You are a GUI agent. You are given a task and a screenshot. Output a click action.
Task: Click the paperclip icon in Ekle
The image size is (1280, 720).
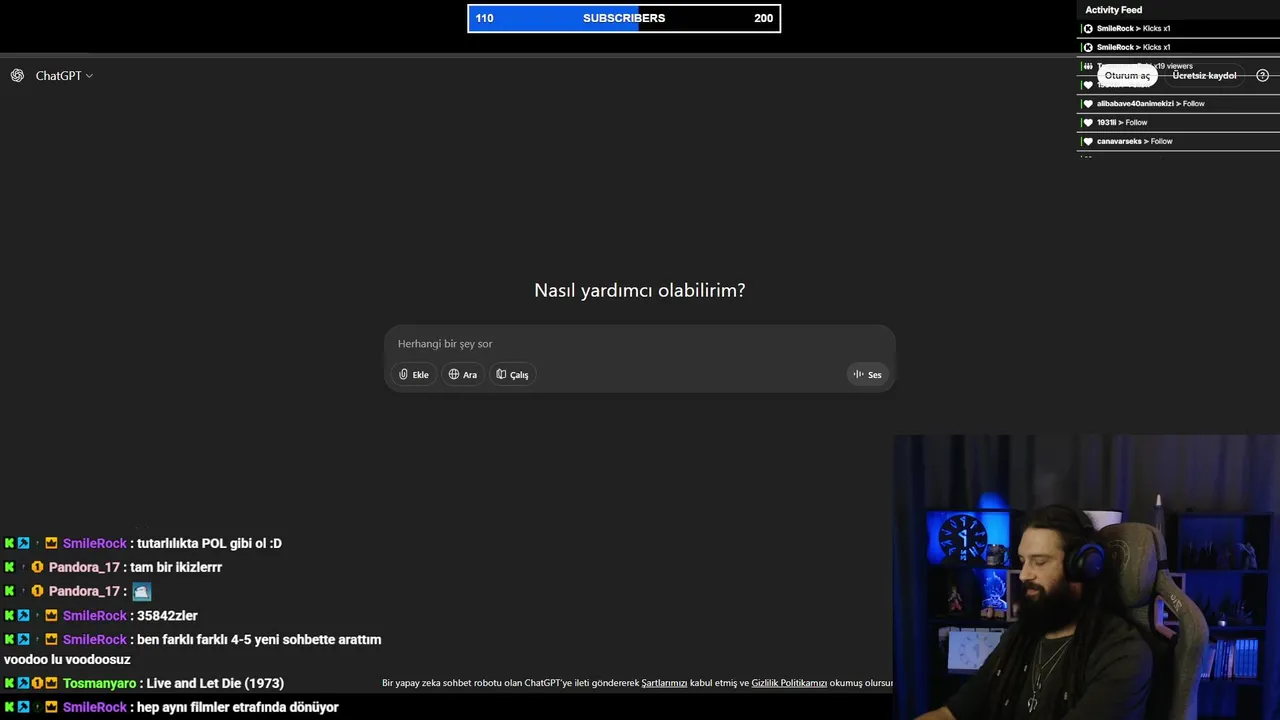tap(404, 375)
